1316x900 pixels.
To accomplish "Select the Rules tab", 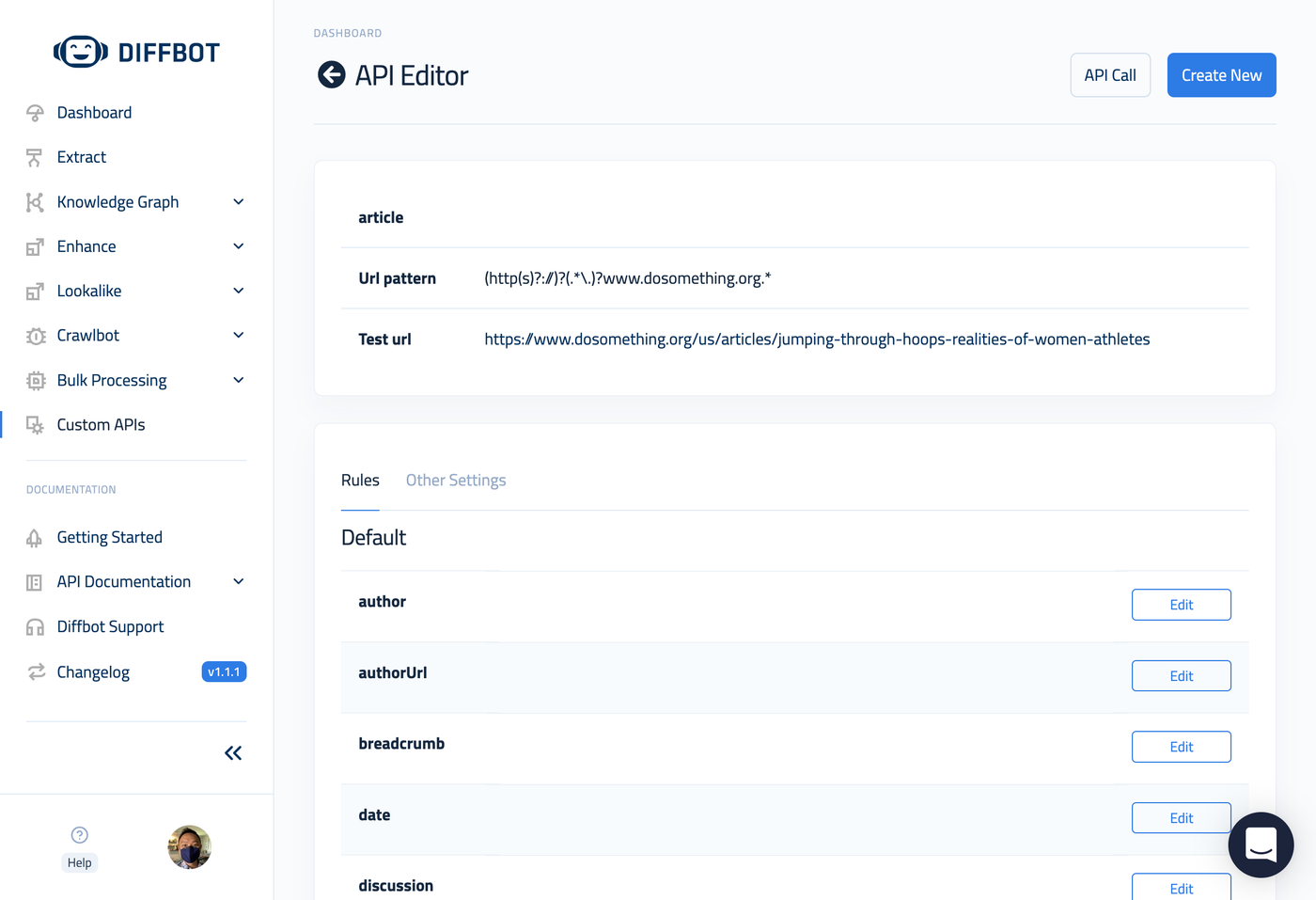I will pos(360,481).
